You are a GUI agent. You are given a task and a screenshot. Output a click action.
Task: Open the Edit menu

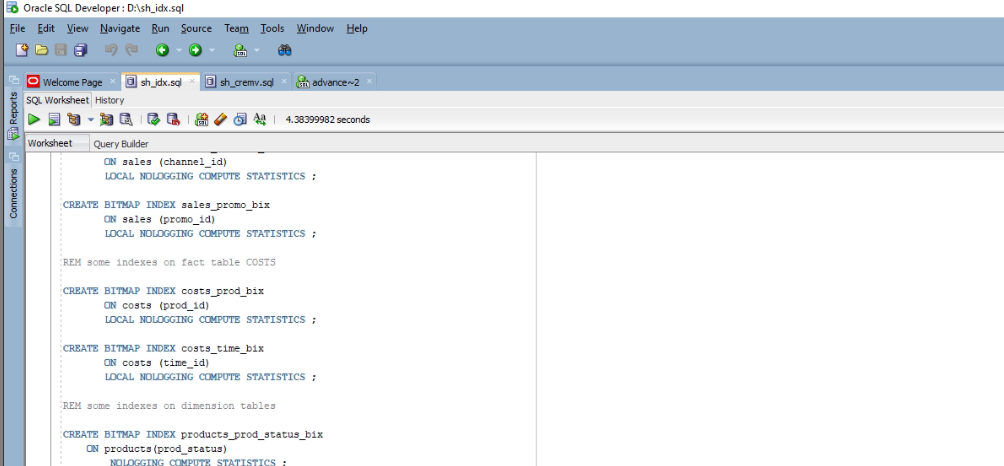coord(46,28)
